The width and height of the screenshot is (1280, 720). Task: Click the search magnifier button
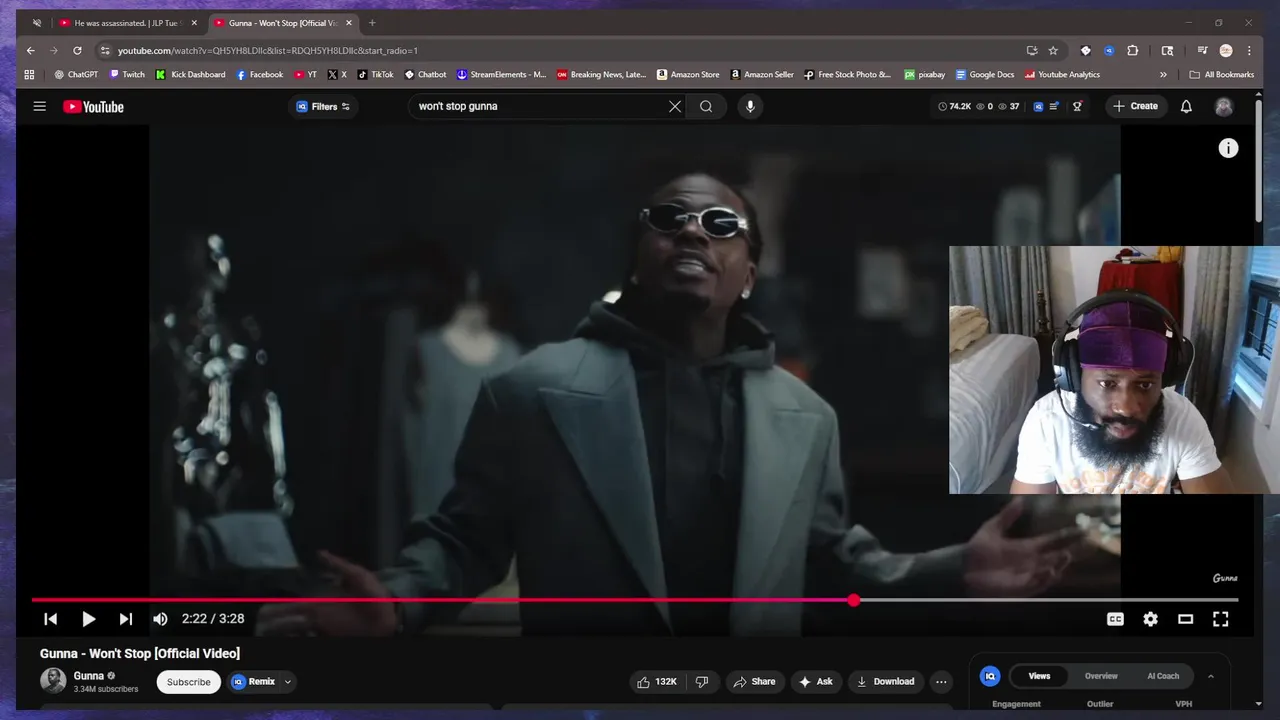(706, 106)
